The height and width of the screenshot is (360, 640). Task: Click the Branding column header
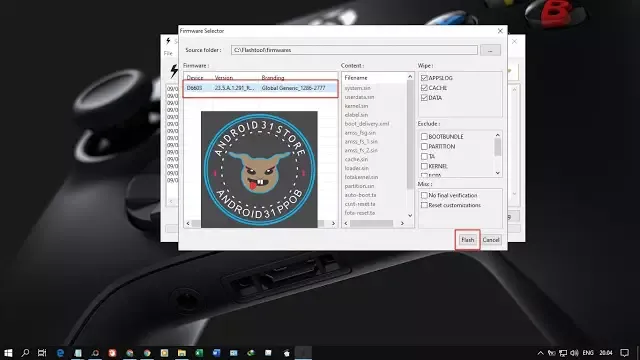[x=273, y=78]
